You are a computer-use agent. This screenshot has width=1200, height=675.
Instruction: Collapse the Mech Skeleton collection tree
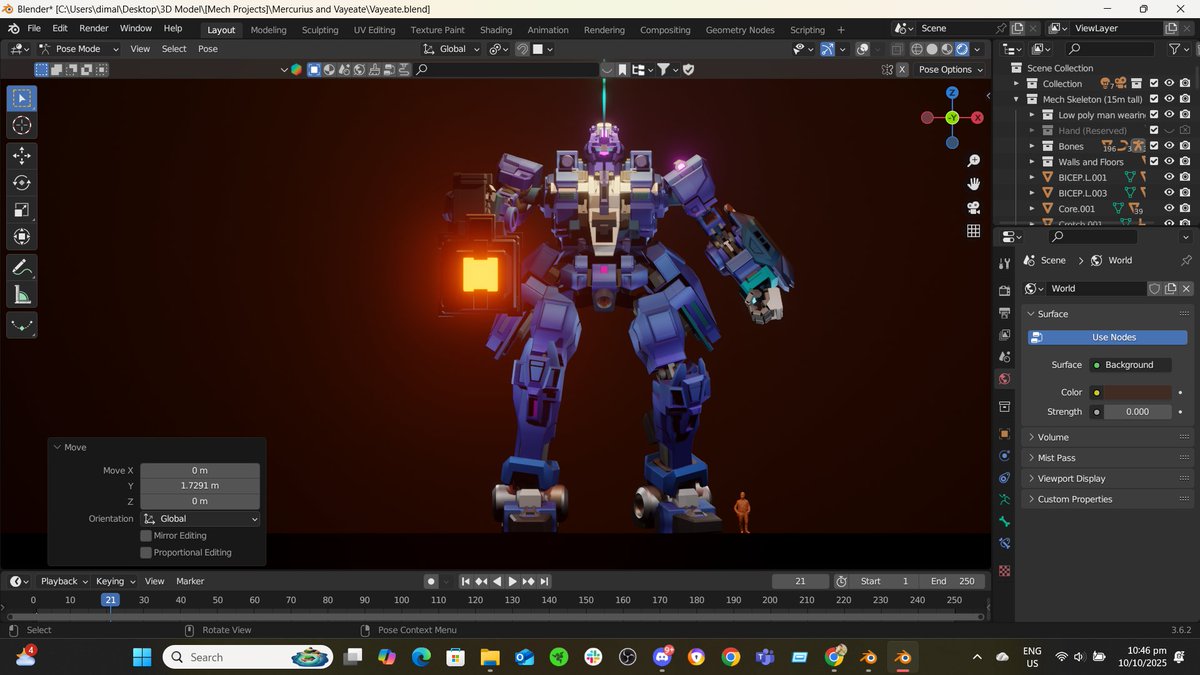[x=1017, y=99]
